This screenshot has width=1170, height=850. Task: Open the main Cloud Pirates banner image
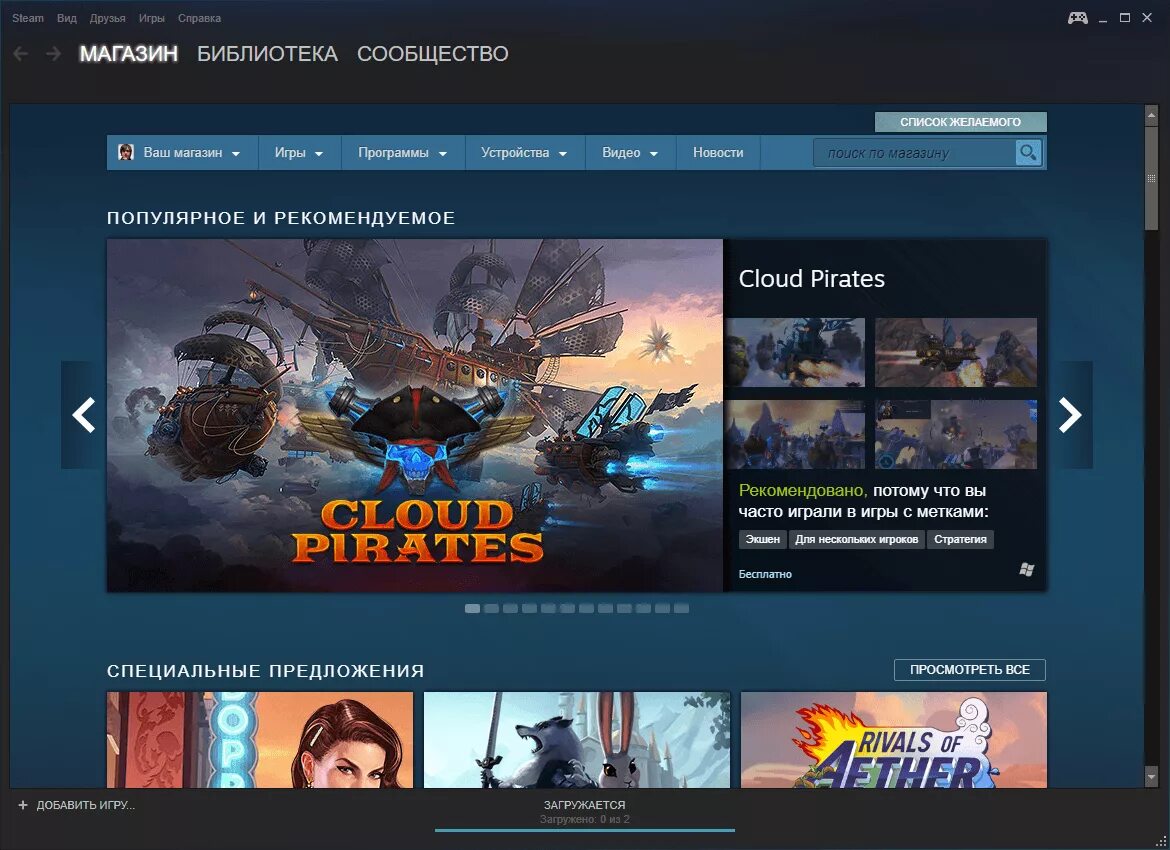click(x=415, y=416)
